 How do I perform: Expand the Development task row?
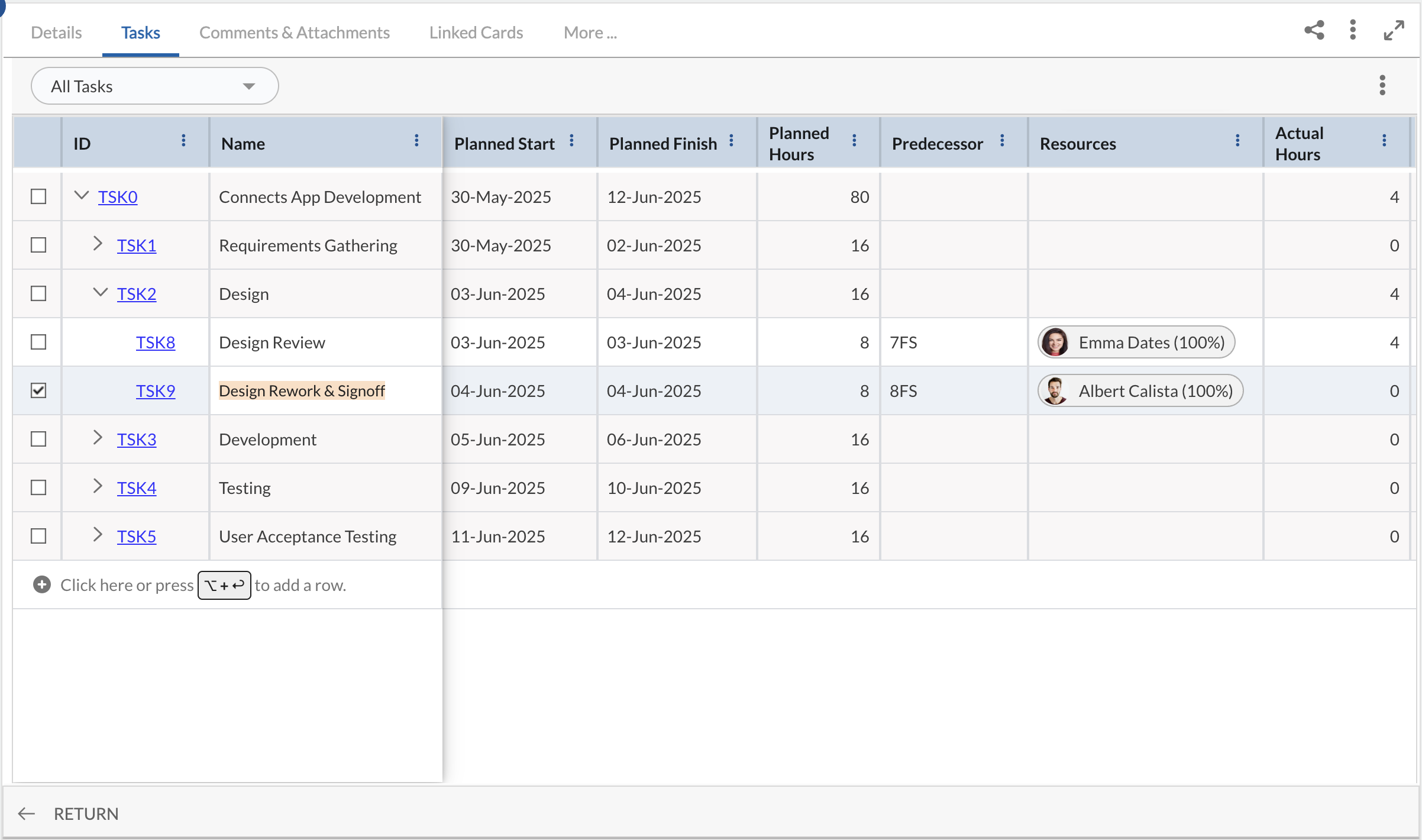98,438
